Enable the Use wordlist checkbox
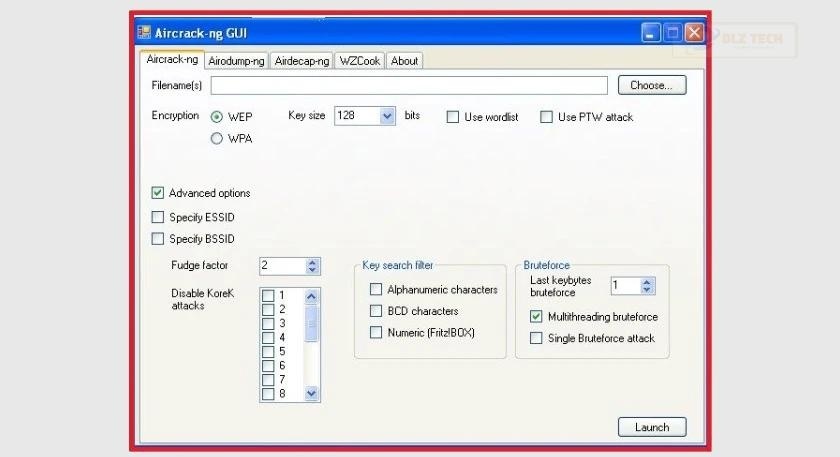Viewport: 840px width, 457px height. (x=453, y=117)
